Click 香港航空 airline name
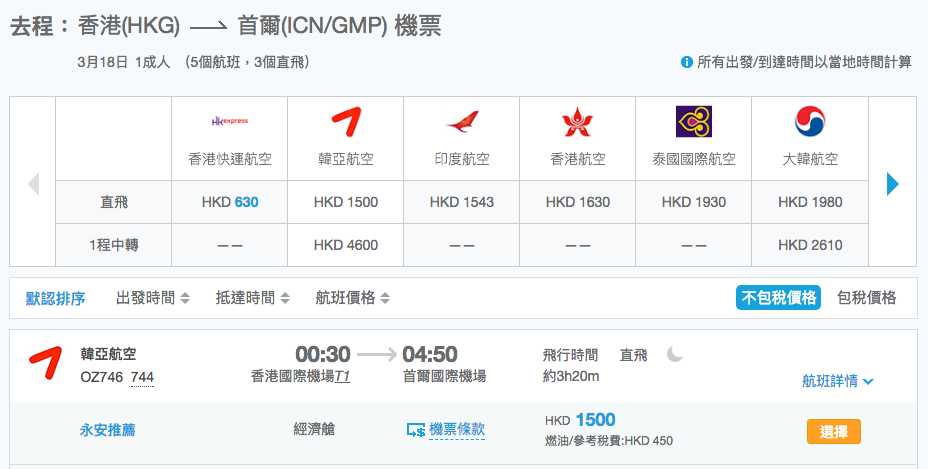 coord(578,159)
